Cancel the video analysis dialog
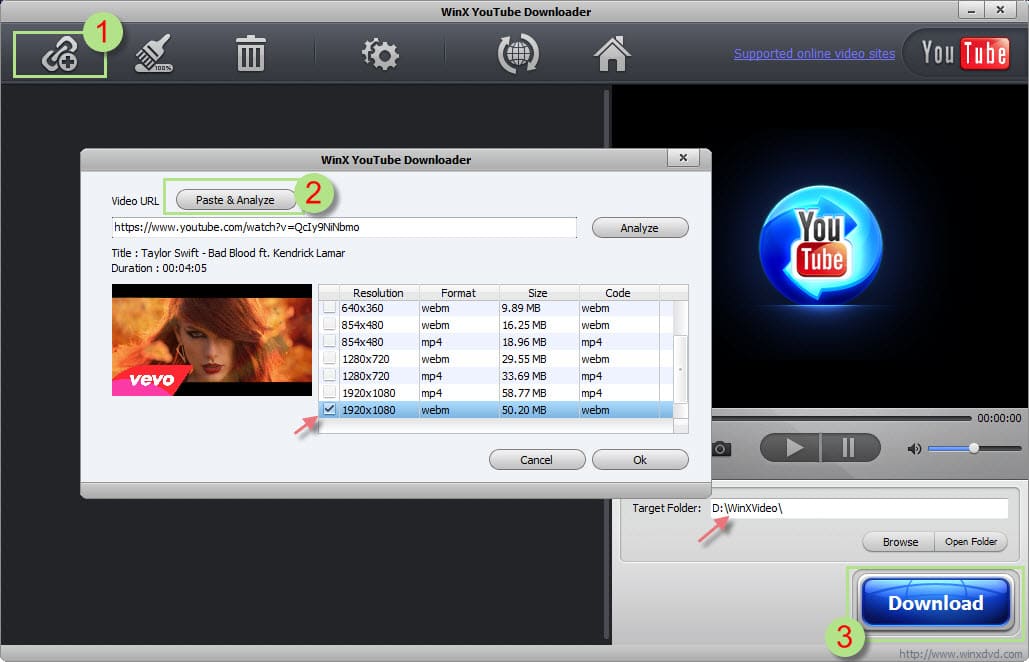Image resolution: width=1029 pixels, height=662 pixels. click(537, 460)
